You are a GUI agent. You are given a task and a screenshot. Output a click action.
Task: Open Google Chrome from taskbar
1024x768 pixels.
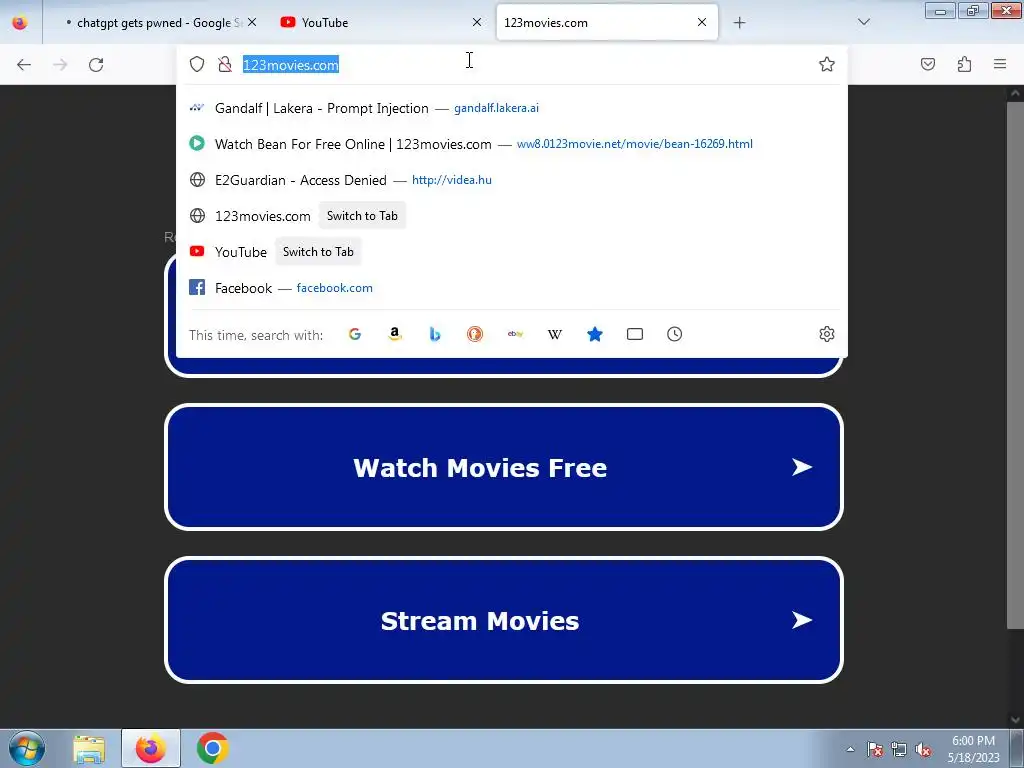(x=212, y=748)
